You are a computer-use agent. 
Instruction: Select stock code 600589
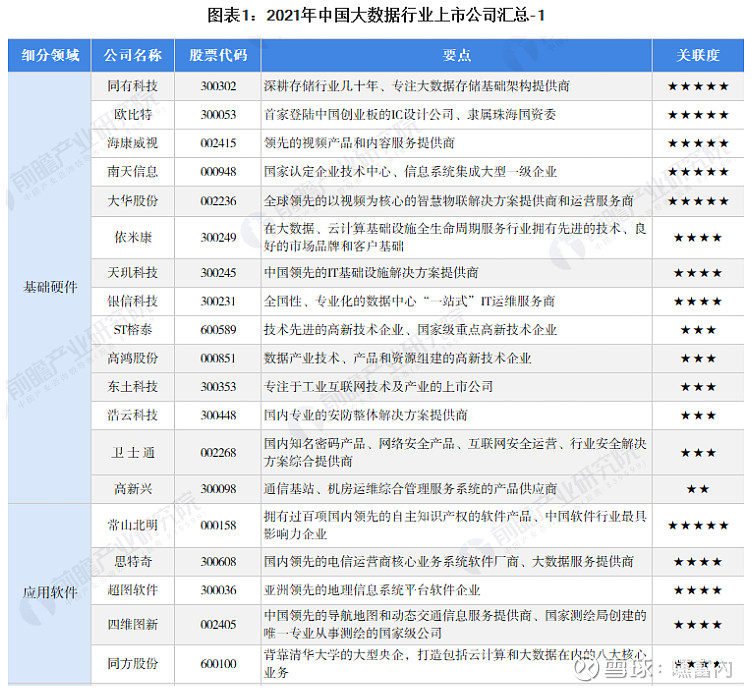click(218, 330)
